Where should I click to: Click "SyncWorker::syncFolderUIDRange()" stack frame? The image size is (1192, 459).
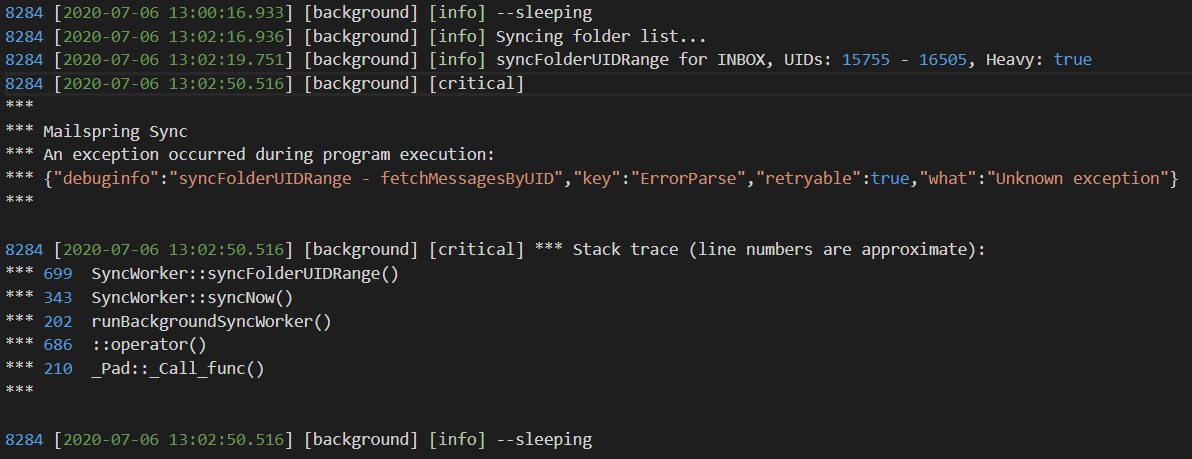(245, 273)
